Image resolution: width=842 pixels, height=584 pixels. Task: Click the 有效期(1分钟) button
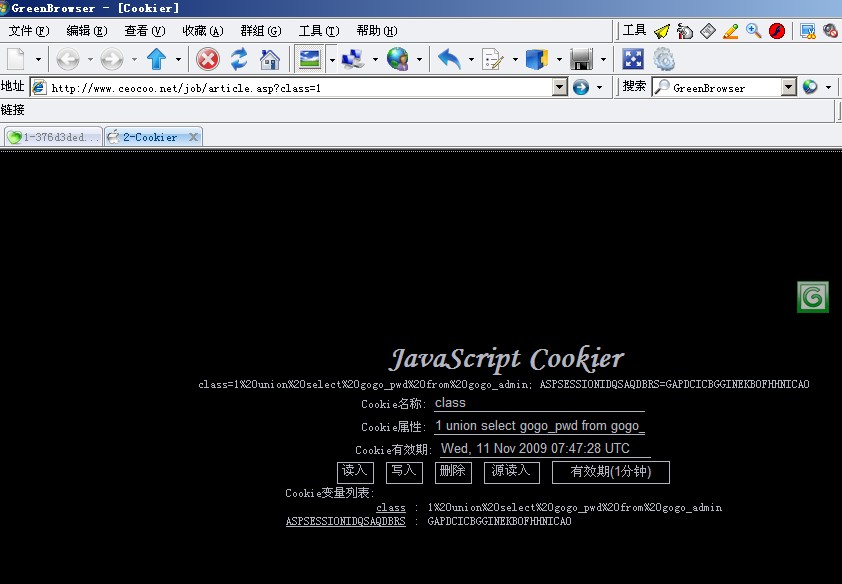pyautogui.click(x=611, y=472)
